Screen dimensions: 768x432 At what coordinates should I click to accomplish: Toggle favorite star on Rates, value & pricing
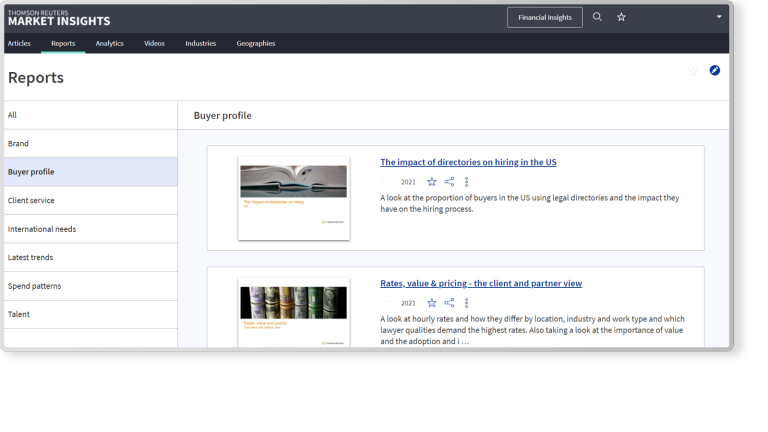pos(432,303)
